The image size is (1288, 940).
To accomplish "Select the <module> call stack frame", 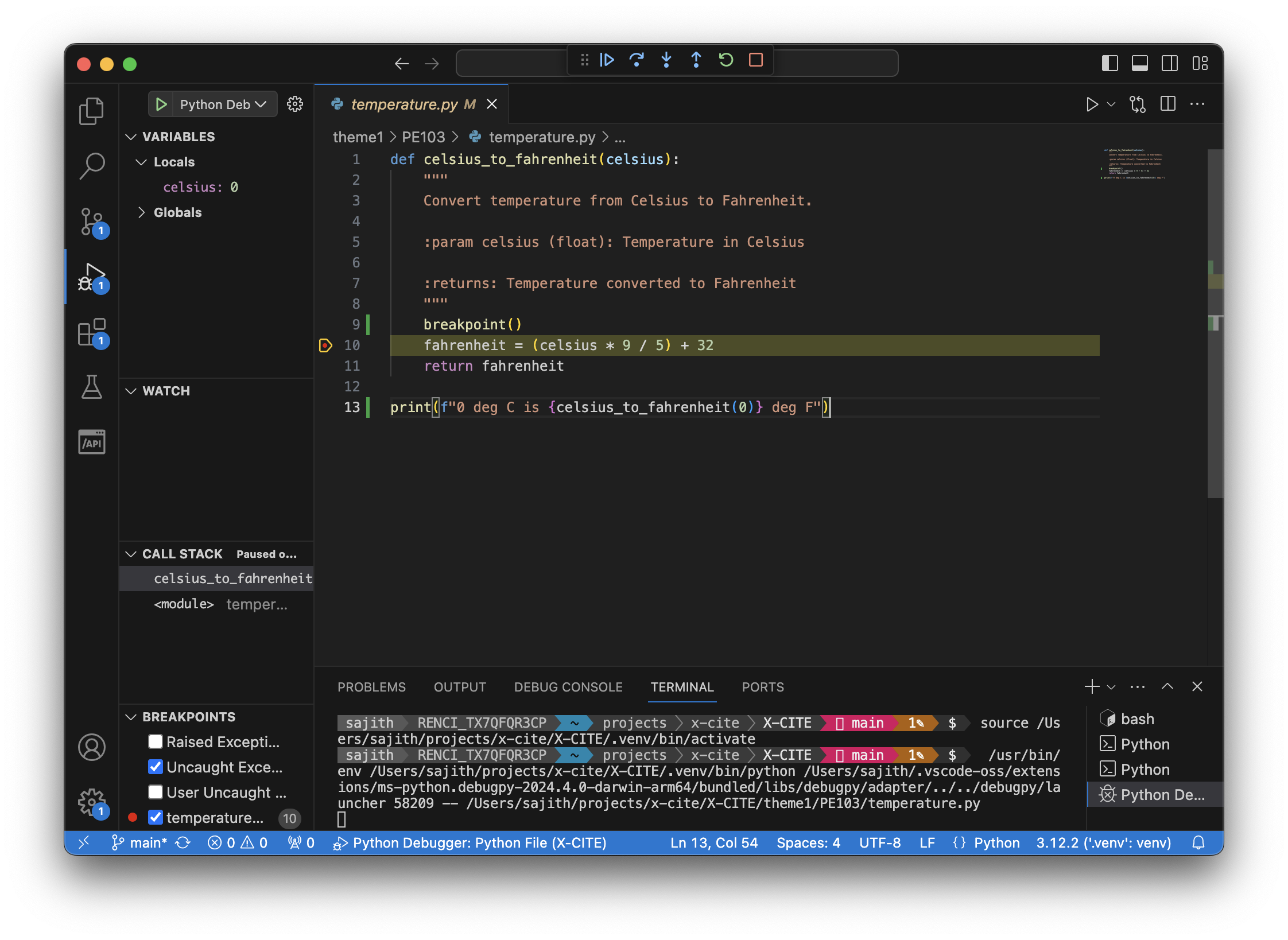I will click(184, 604).
